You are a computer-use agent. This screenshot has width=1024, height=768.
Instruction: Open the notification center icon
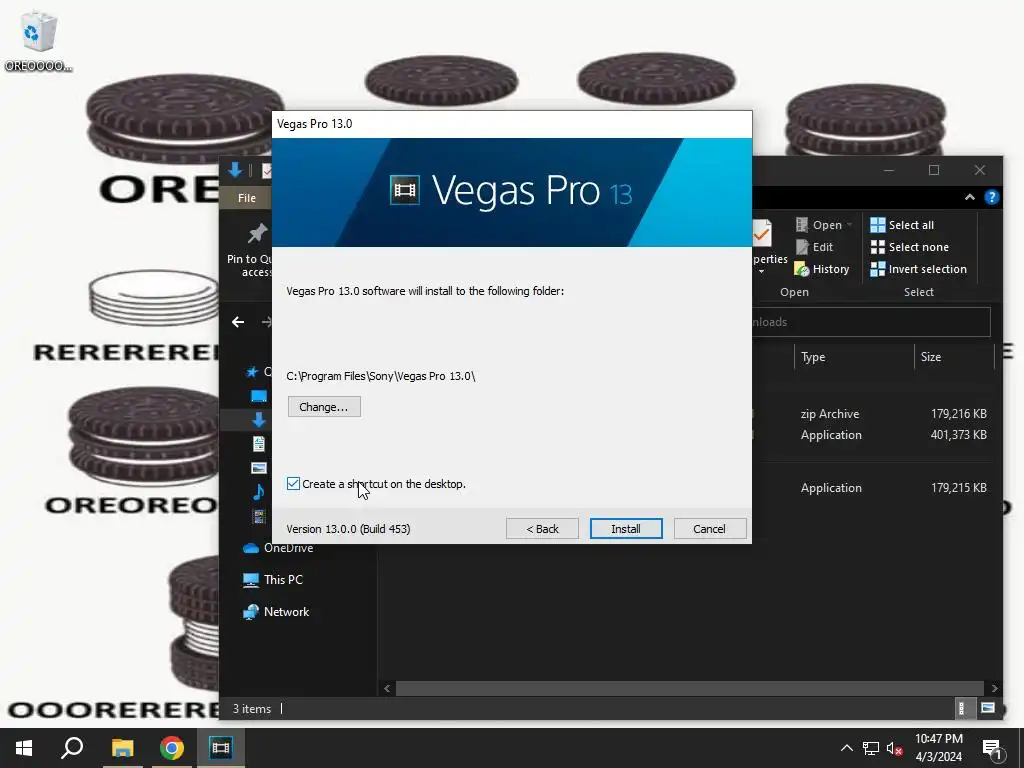pyautogui.click(x=993, y=749)
